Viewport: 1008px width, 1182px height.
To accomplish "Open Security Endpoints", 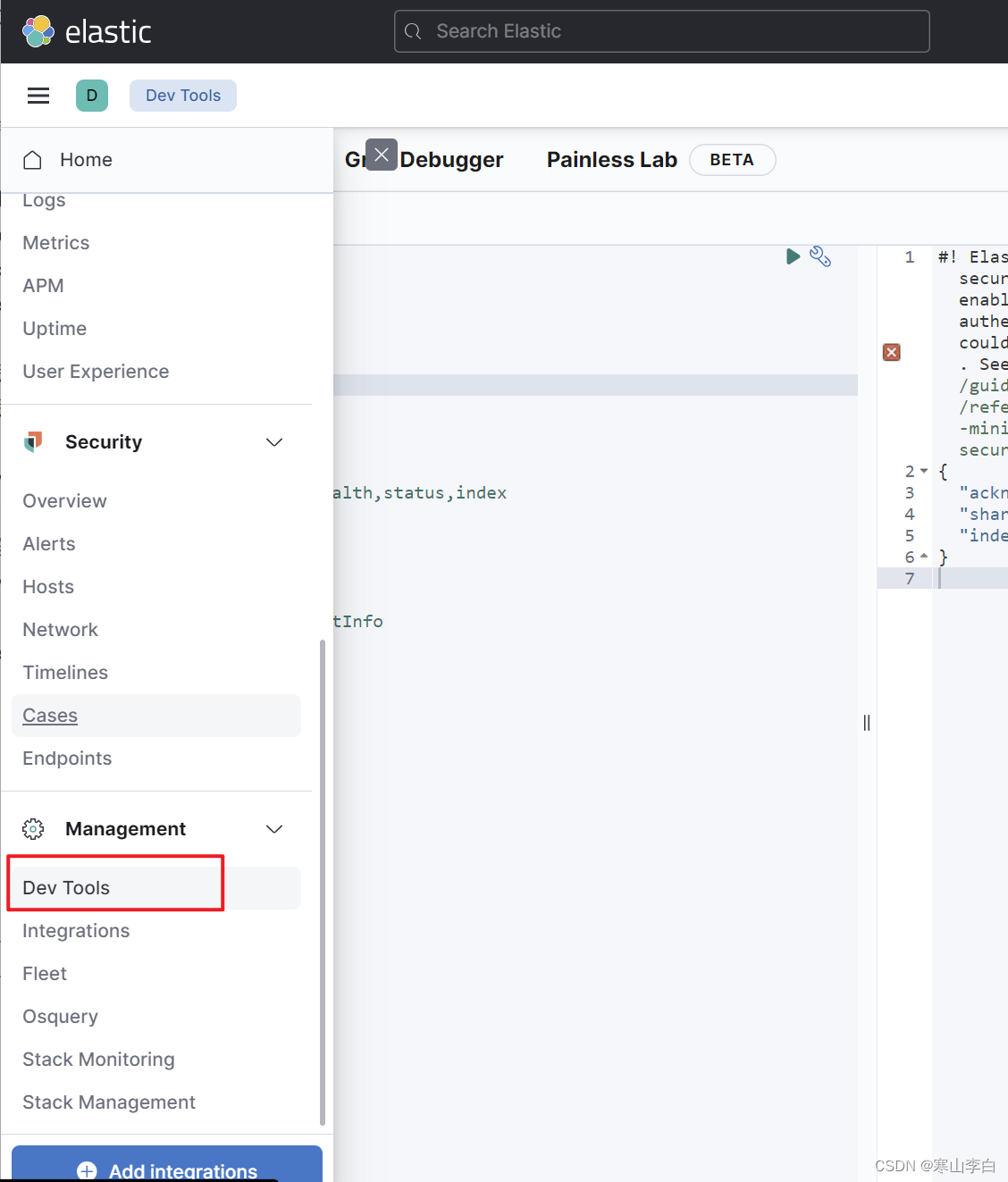I will click(67, 759).
